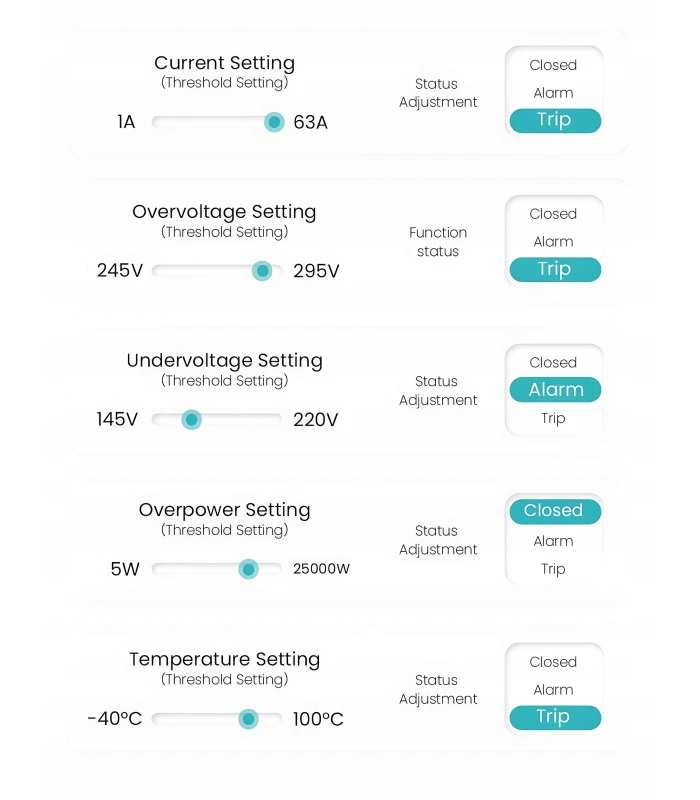Select Trip for Temperature Setting
This screenshot has height=800, width=700.
(554, 717)
